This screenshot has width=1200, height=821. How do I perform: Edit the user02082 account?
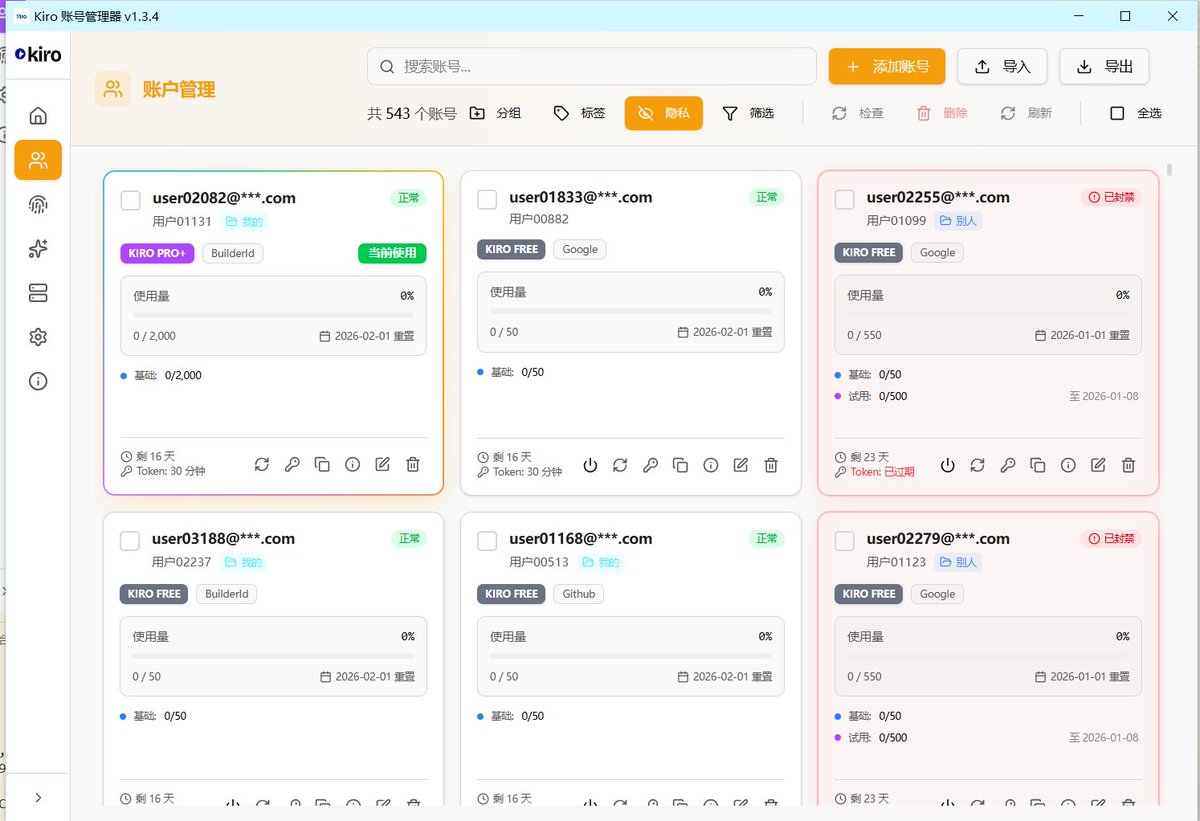tap(382, 464)
